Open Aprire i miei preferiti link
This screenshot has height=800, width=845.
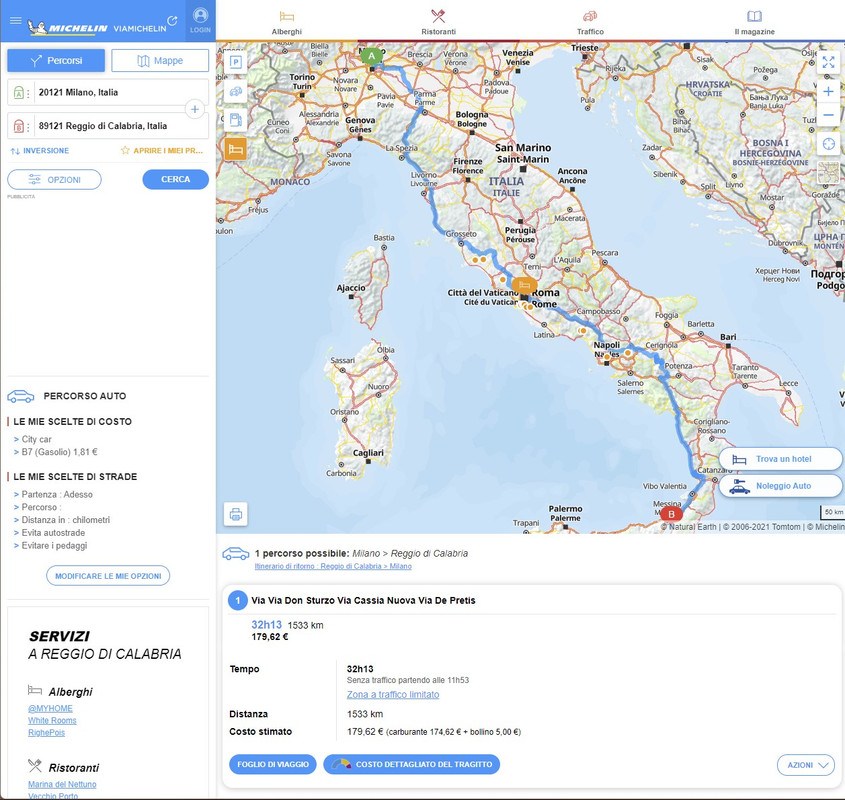tap(162, 150)
